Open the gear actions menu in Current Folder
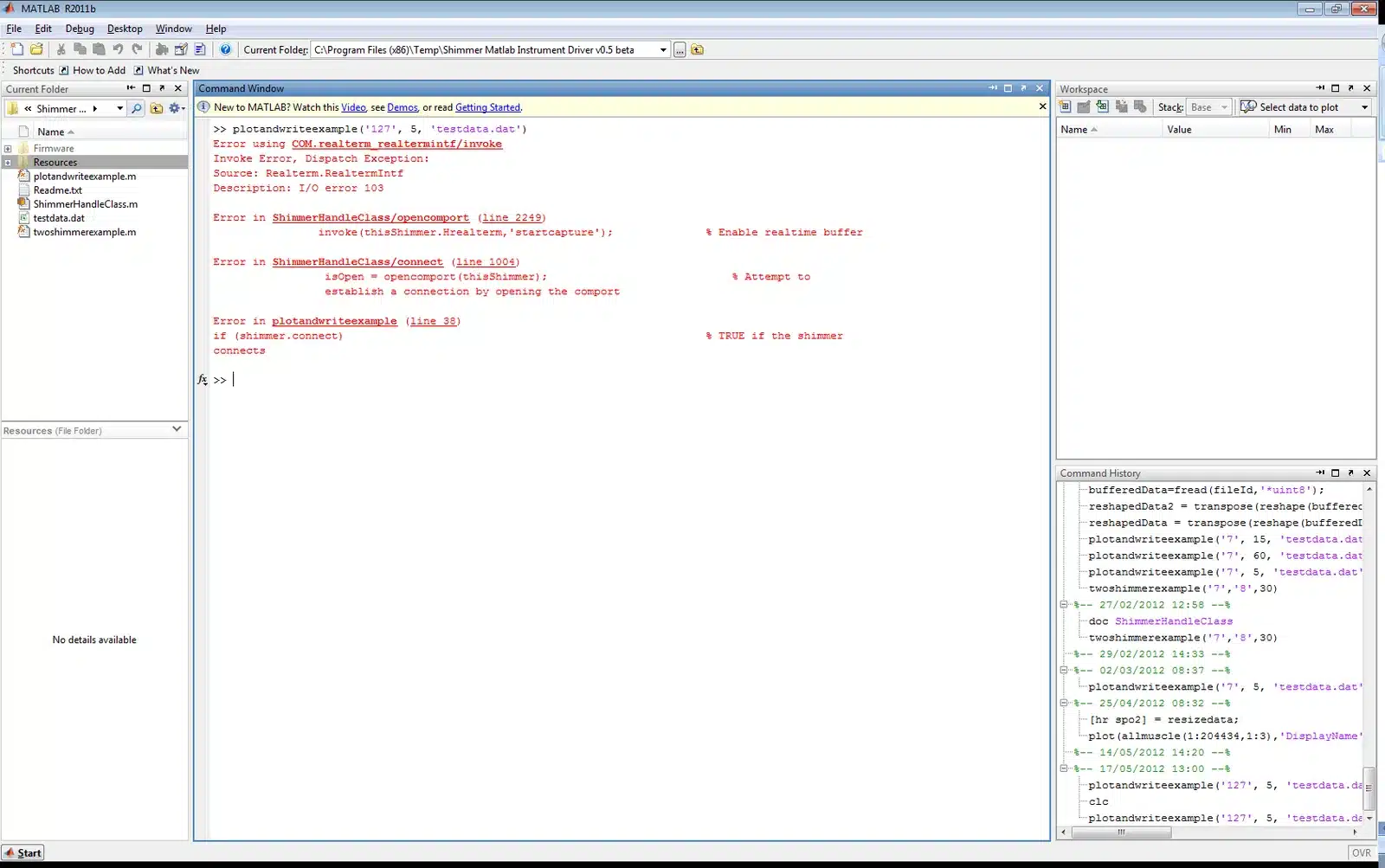This screenshot has width=1385, height=868. pos(176,108)
